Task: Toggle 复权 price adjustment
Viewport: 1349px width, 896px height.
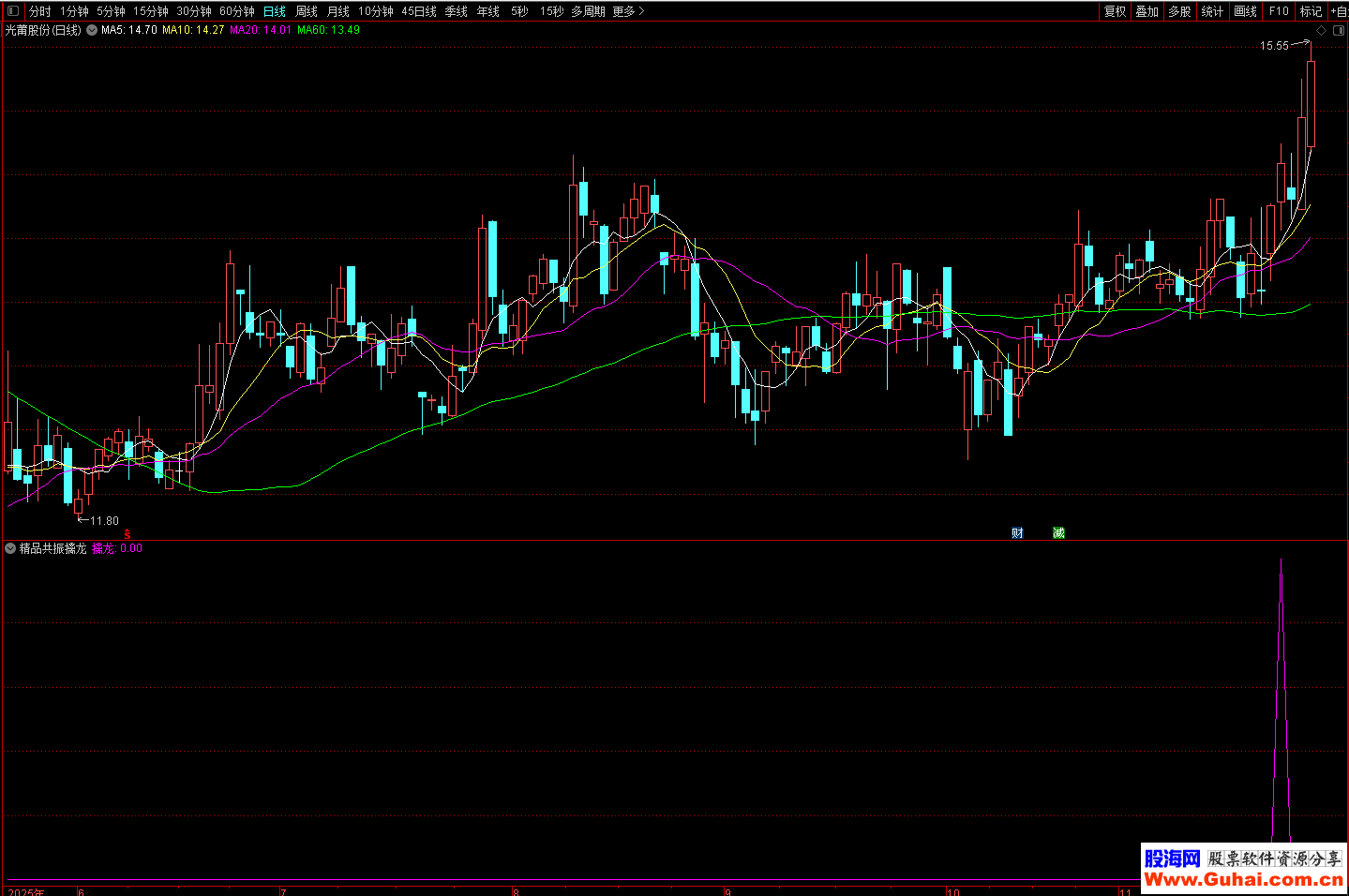Action: [1115, 11]
